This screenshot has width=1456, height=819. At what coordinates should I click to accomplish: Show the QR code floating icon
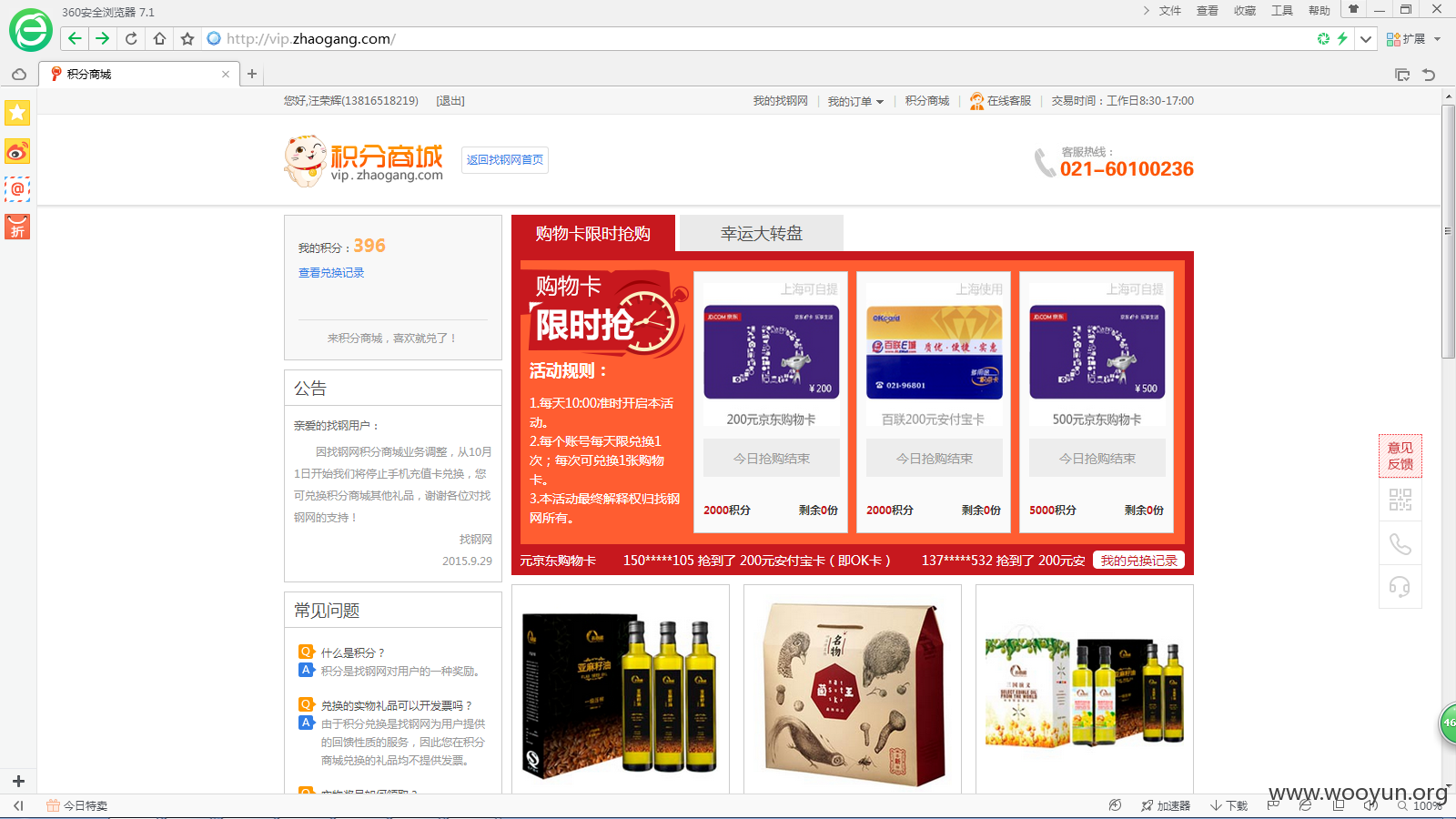coord(1400,500)
